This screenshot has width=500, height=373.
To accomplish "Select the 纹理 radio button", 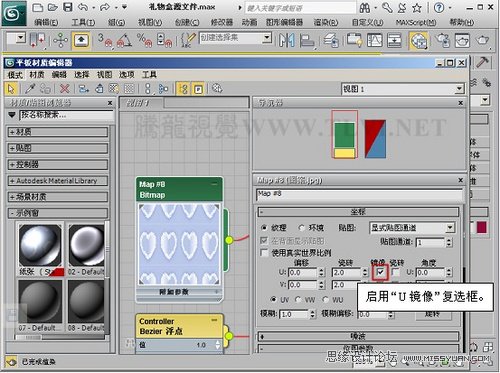I will coord(264,228).
